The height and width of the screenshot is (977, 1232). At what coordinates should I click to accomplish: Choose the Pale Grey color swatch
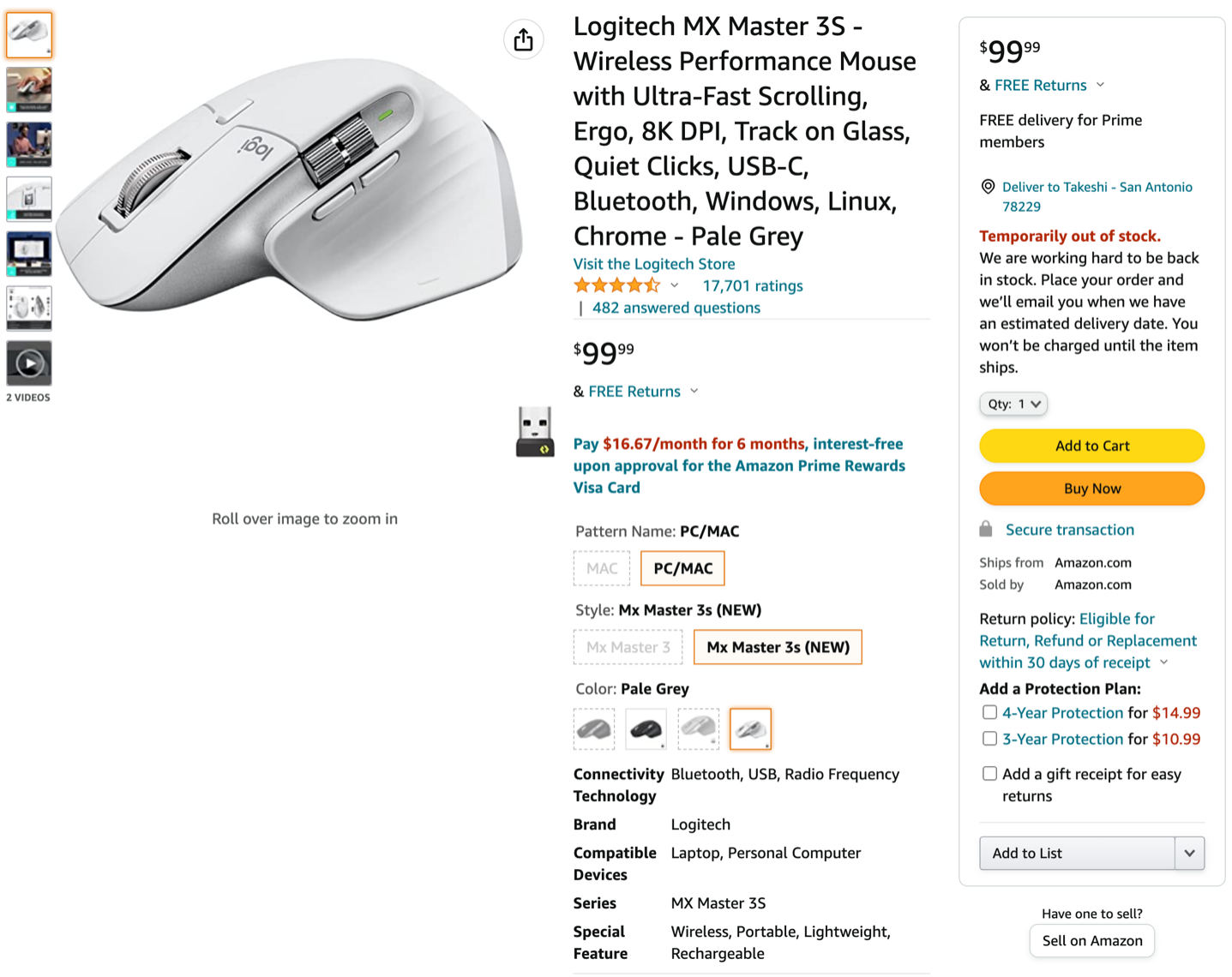tap(750, 729)
